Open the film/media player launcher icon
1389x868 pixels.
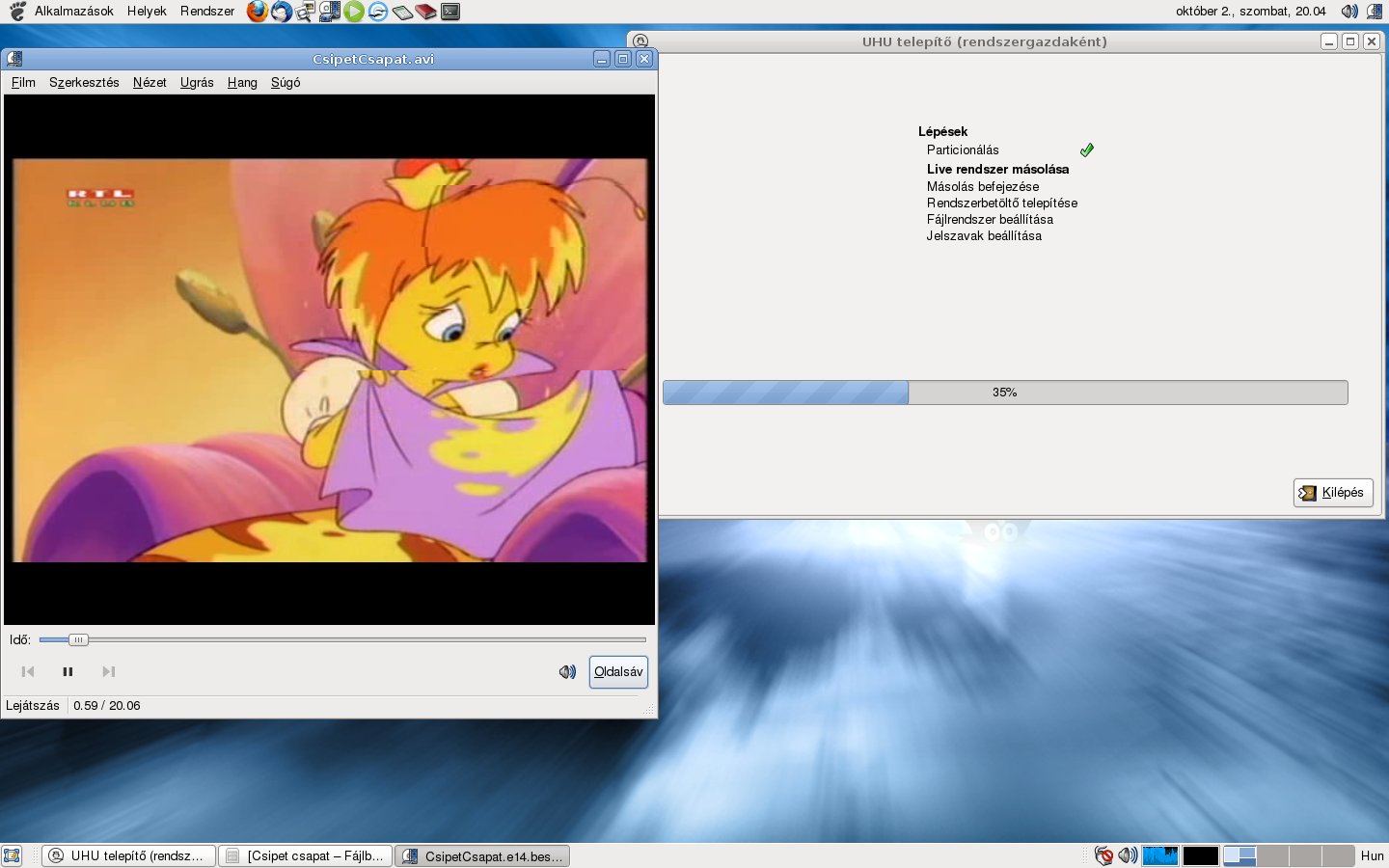point(330,12)
